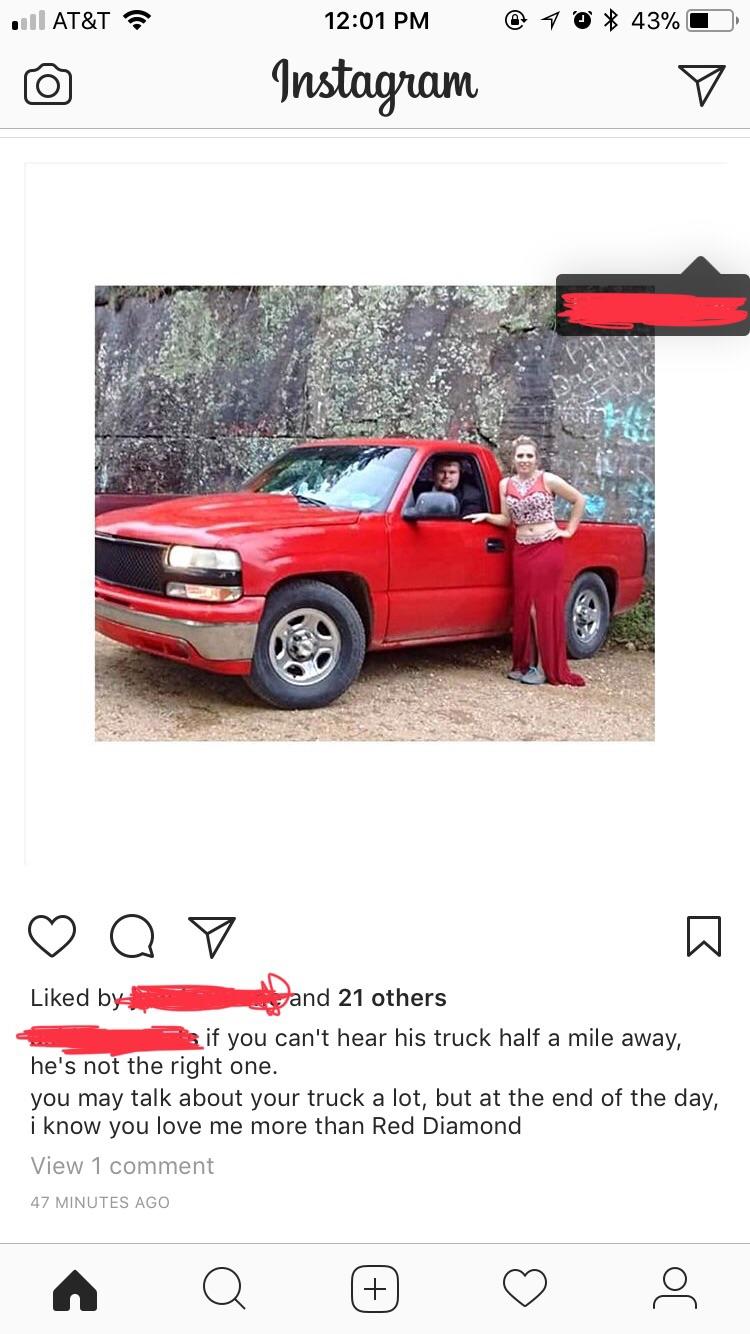View the list of 21 others likes

[x=392, y=997]
